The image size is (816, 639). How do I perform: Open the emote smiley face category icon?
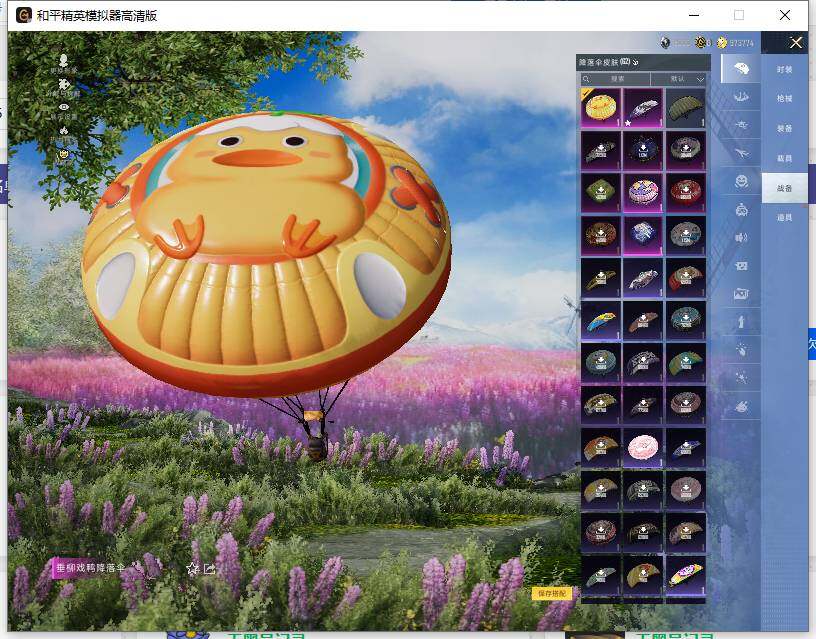tap(740, 181)
